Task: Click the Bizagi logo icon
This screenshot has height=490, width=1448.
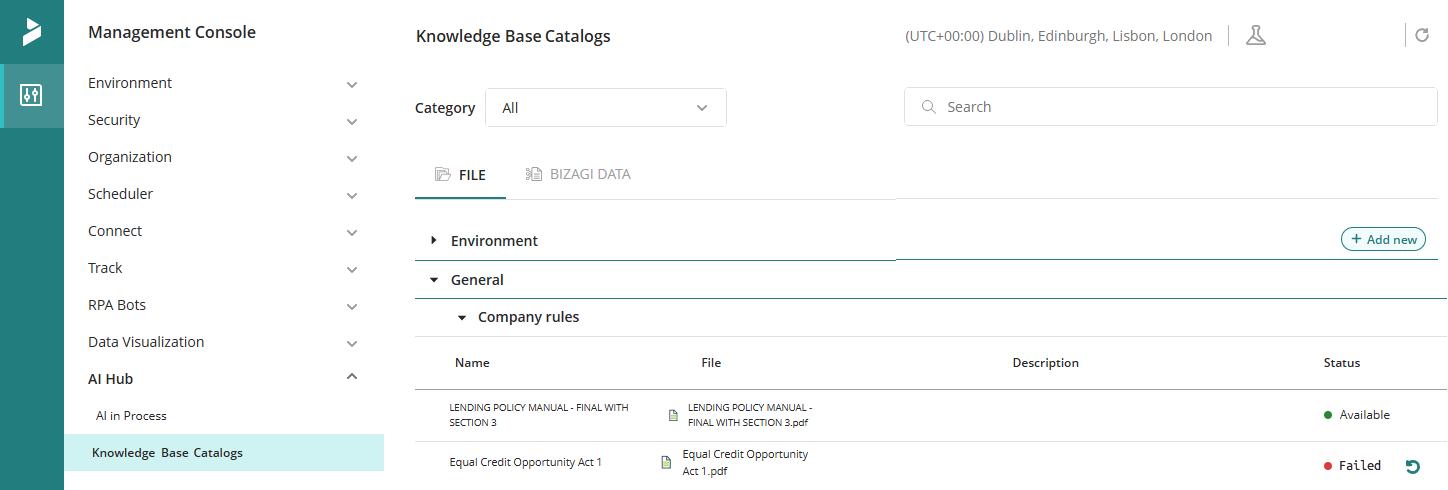Action: click(x=32, y=32)
